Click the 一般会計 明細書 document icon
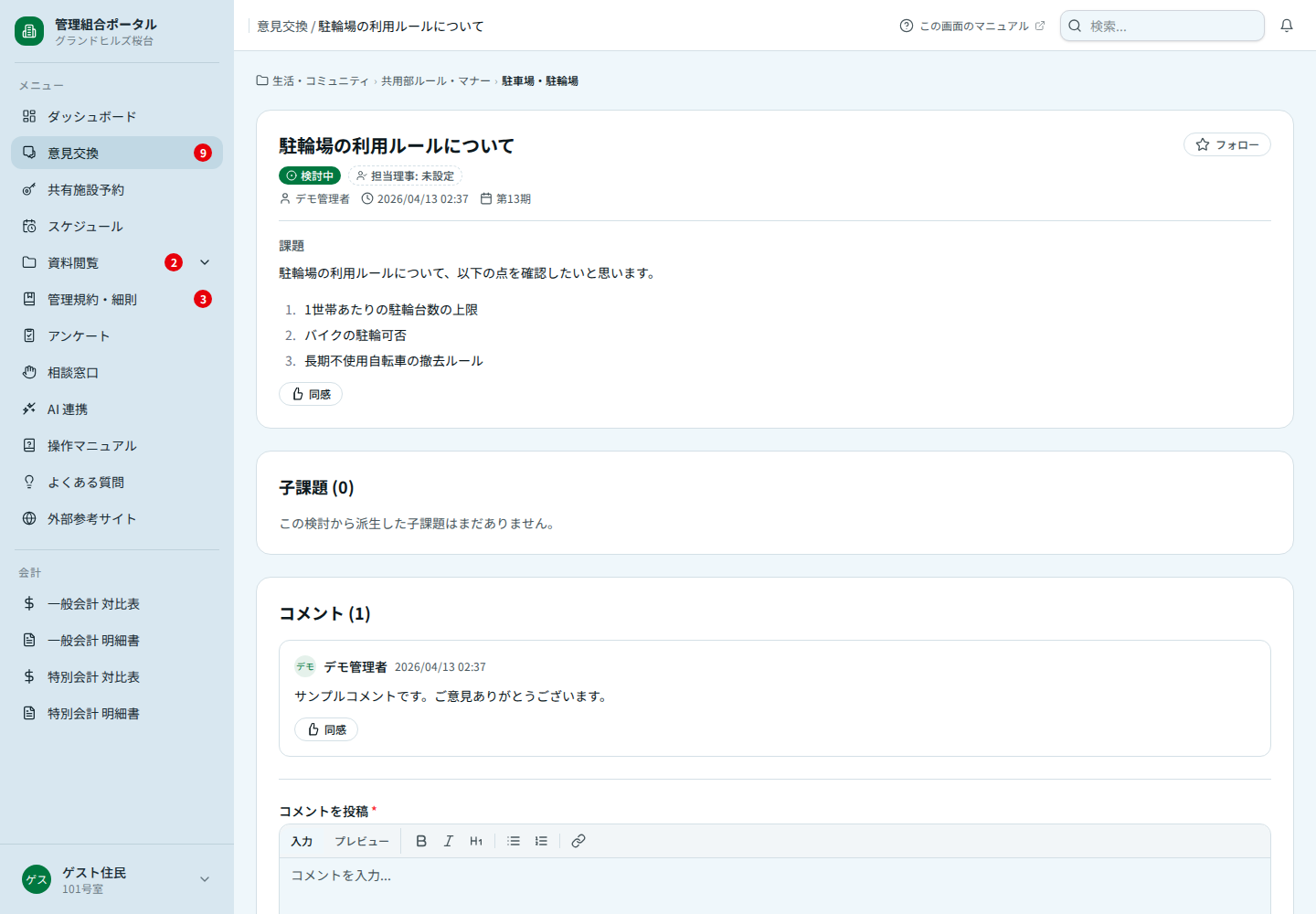The image size is (1316, 914). 29,640
